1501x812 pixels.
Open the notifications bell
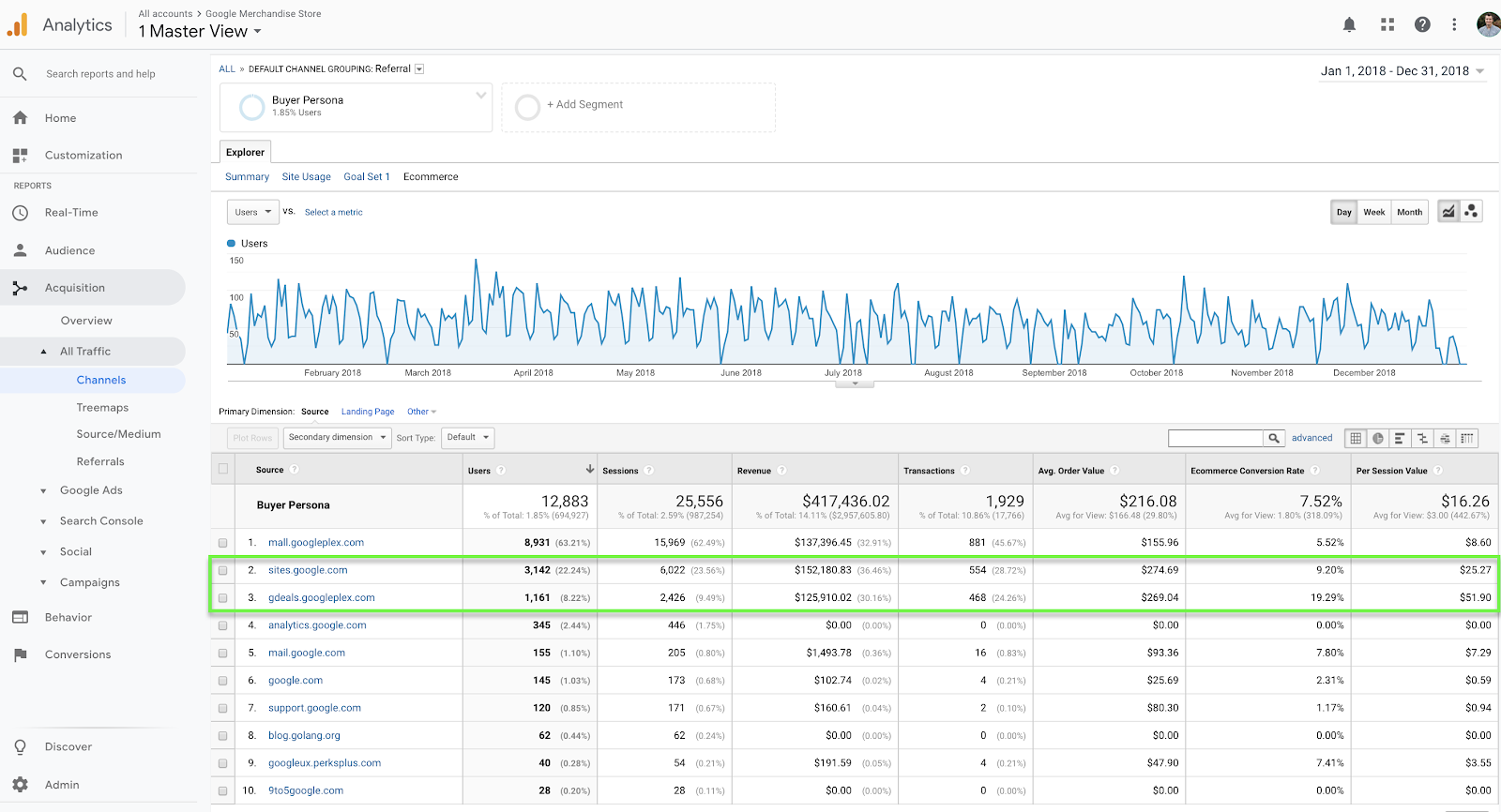(x=1349, y=25)
